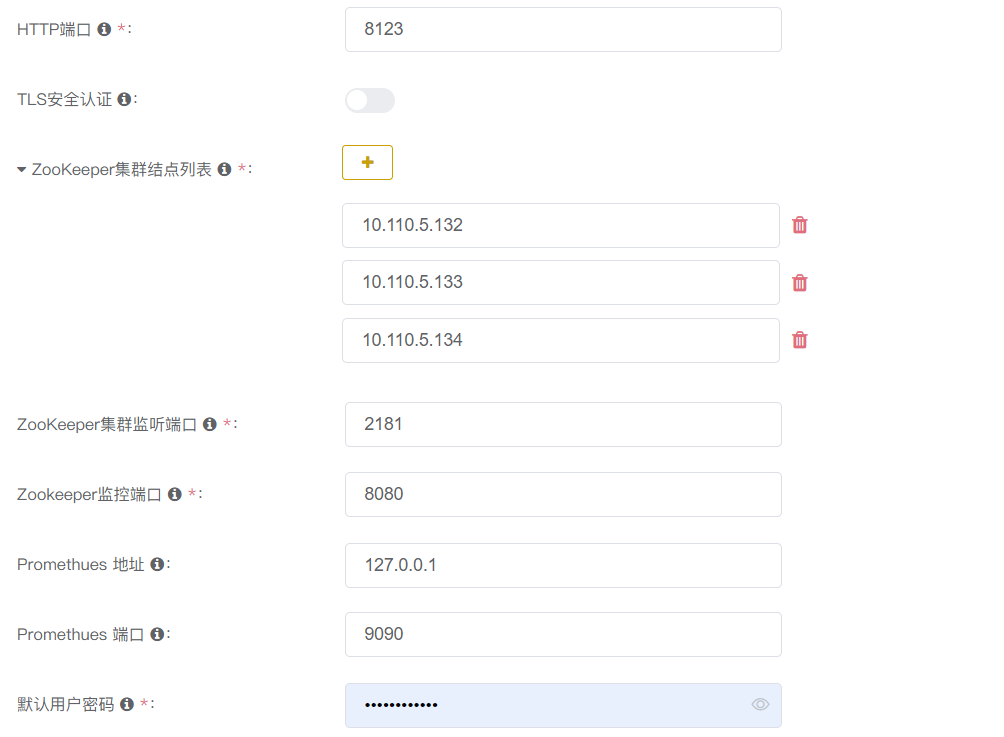Show the default user password
Viewport: 1004px width, 737px height.
[760, 705]
